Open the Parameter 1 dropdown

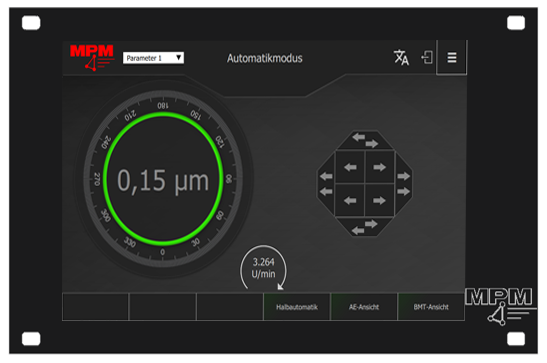coord(153,58)
